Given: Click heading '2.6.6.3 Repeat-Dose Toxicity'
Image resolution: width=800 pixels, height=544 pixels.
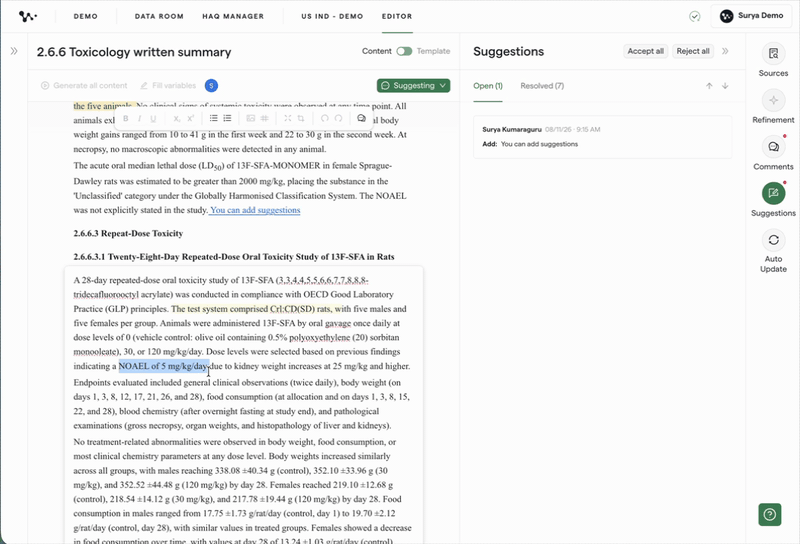Looking at the screenshot, I should (x=128, y=233).
